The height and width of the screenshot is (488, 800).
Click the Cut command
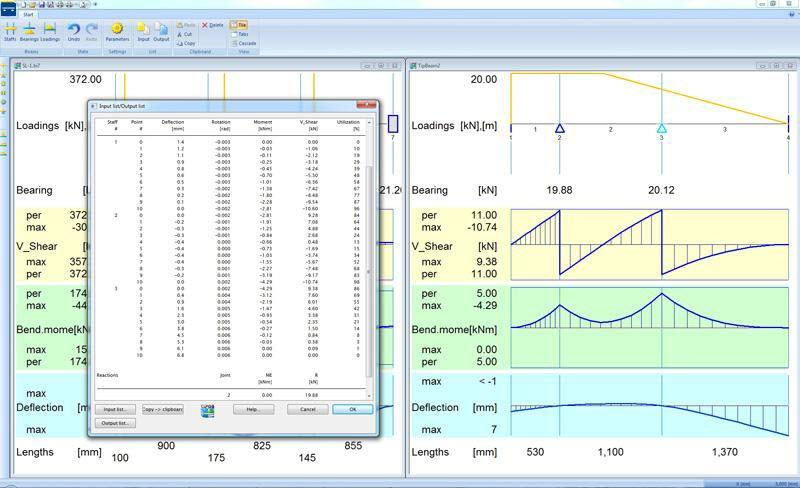(x=188, y=34)
